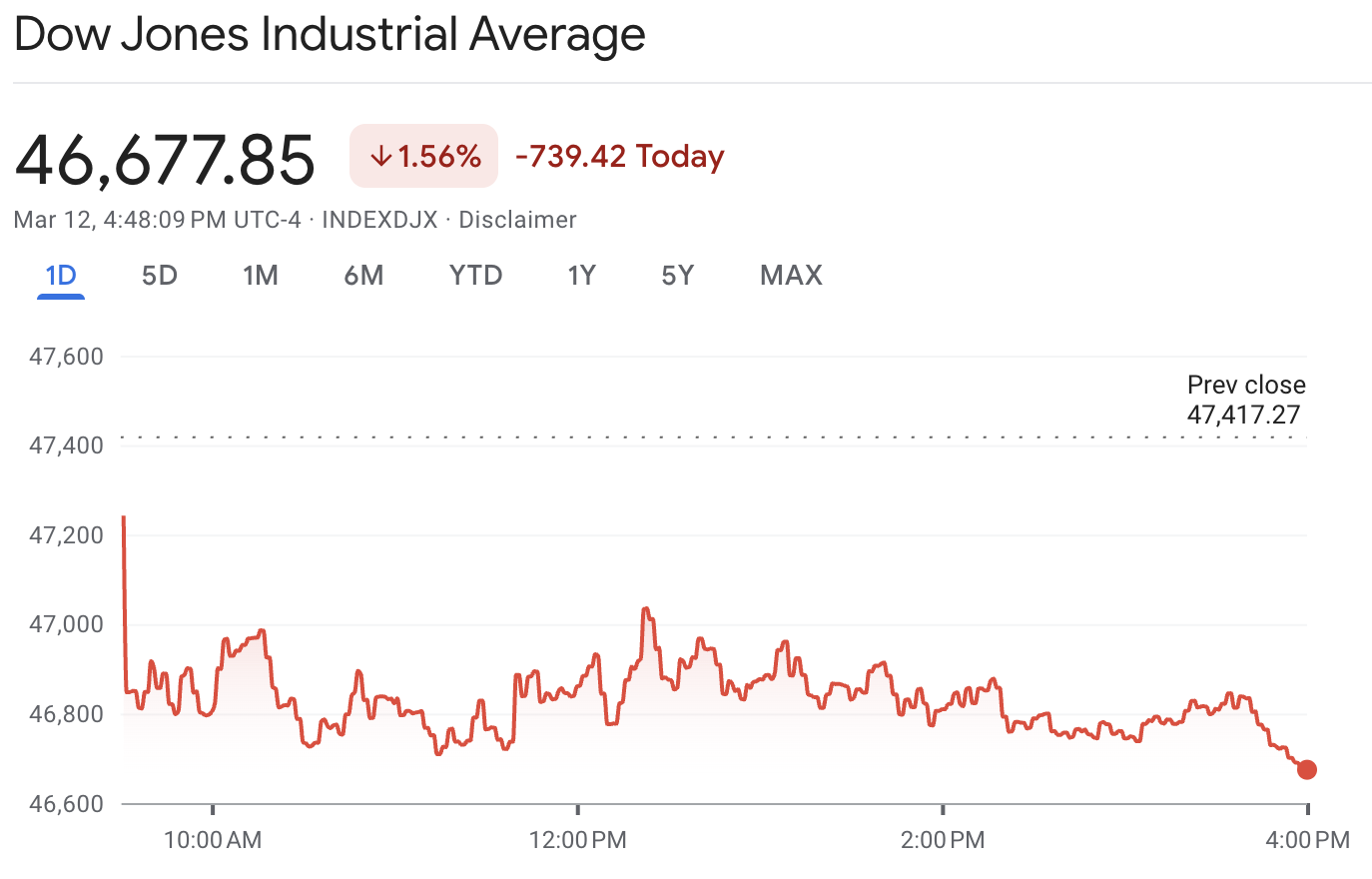Click the 1.56% decline badge
This screenshot has width=1372, height=879.
(x=423, y=156)
